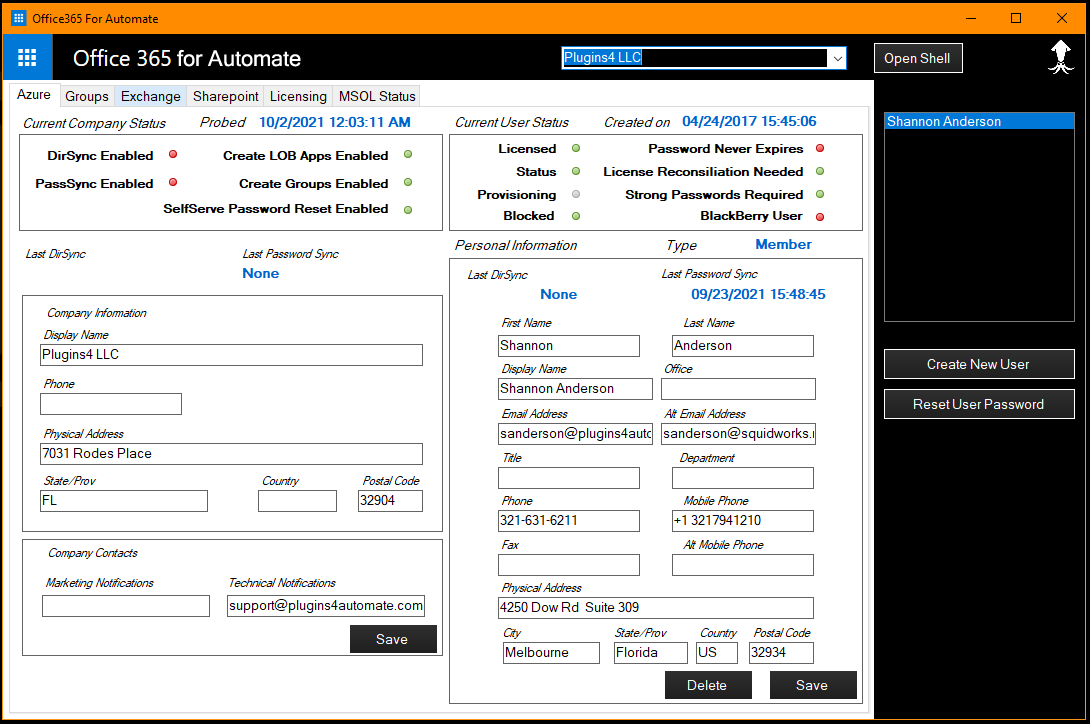Open the Sharepoint tab
The height and width of the screenshot is (724, 1090).
pos(226,96)
